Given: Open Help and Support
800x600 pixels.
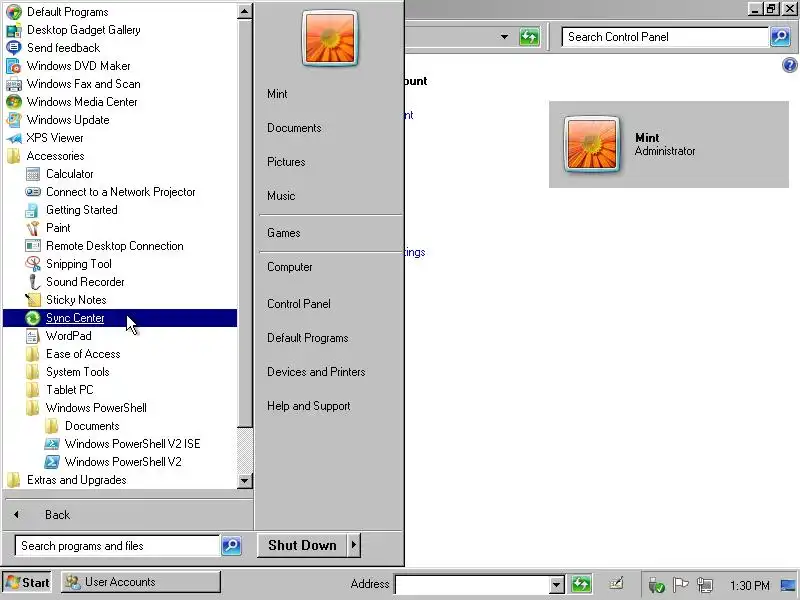Looking at the screenshot, I should pyautogui.click(x=309, y=406).
